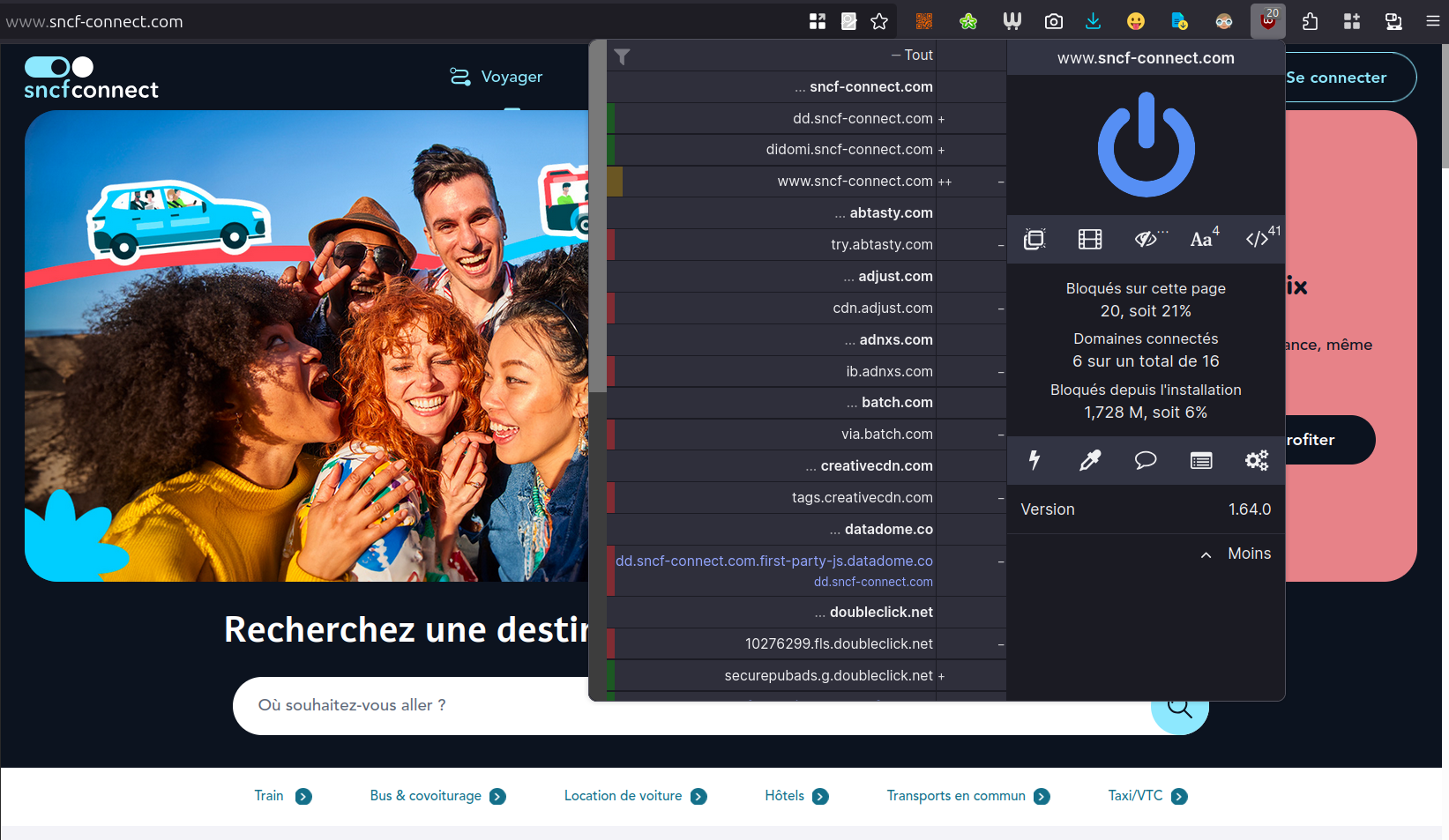This screenshot has height=840, width=1449.
Task: Activate the element zapper lightning tool
Action: click(x=1034, y=460)
